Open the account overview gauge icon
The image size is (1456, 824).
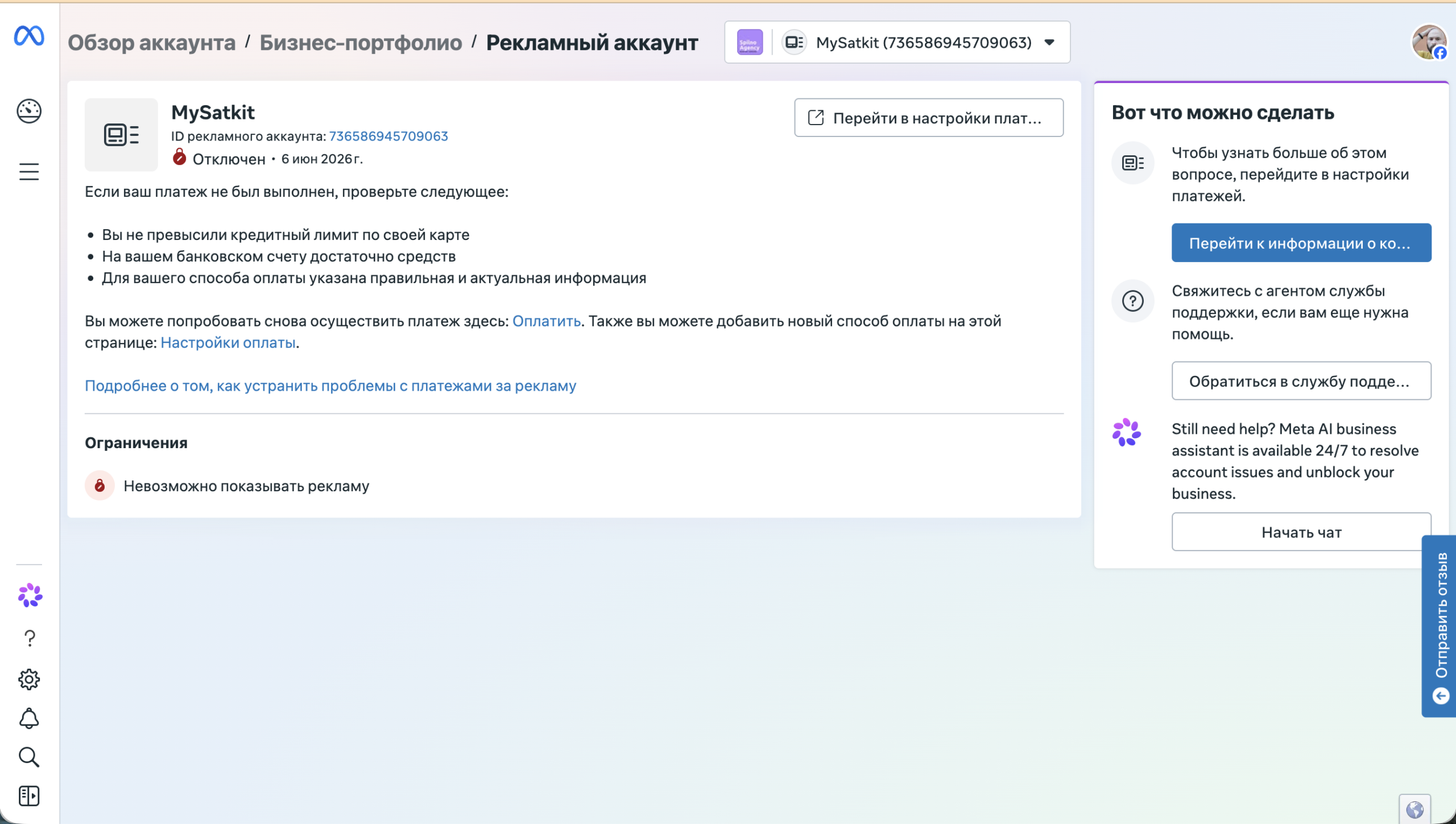(x=29, y=111)
